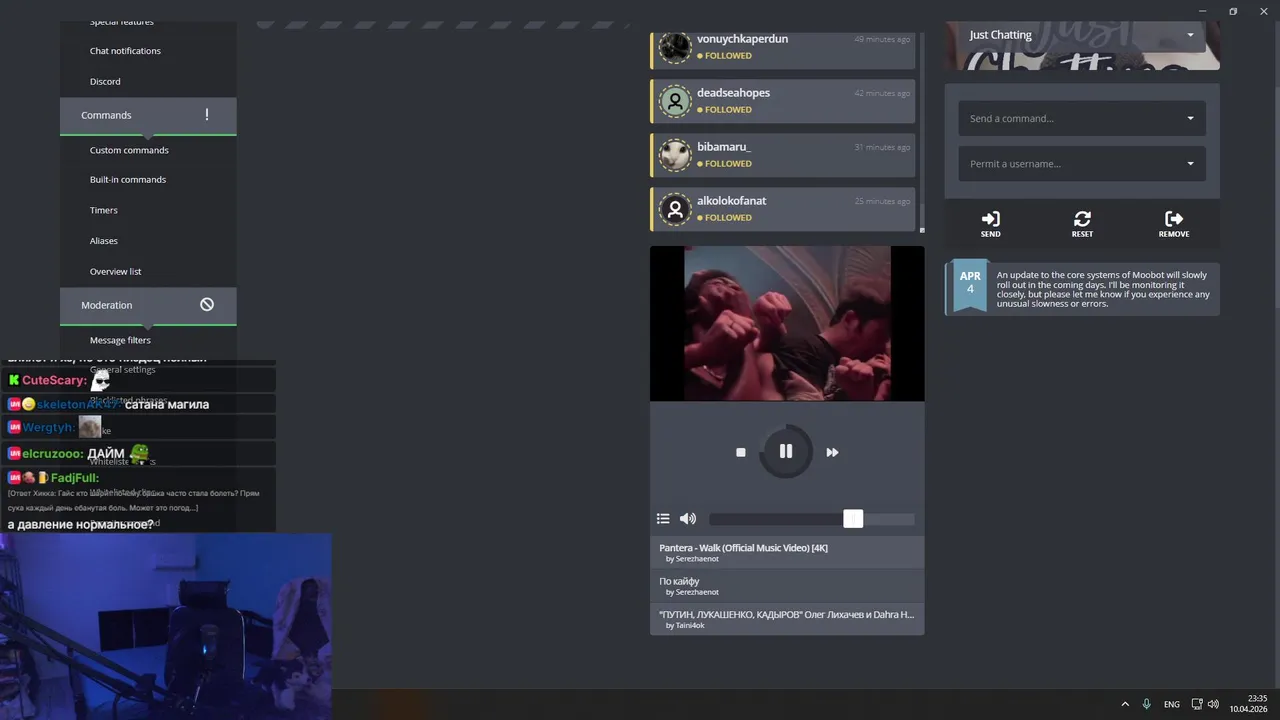Open the Overview list page
The image size is (1280, 720).
[x=115, y=272]
